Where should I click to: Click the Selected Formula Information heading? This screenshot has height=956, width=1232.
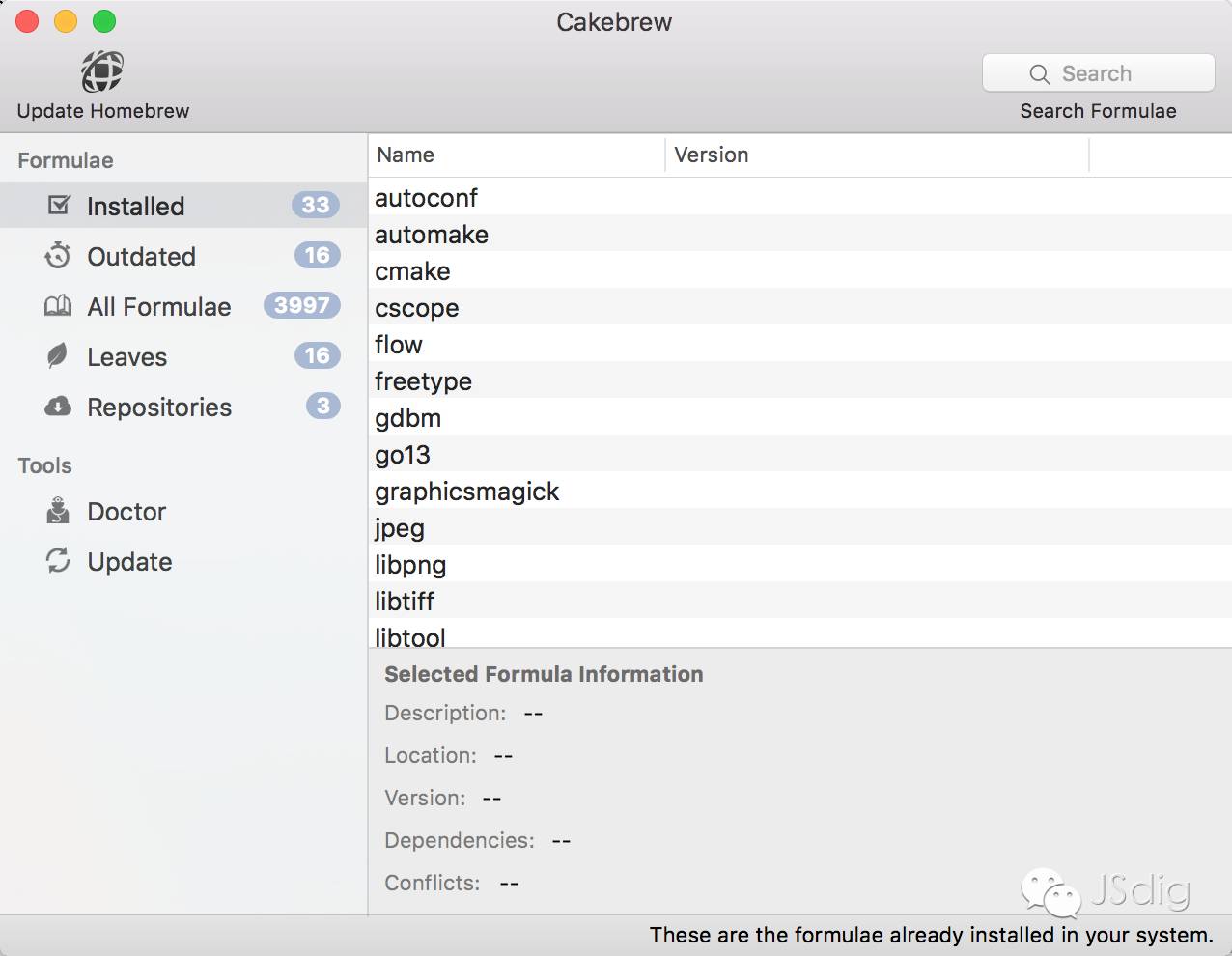(x=544, y=674)
